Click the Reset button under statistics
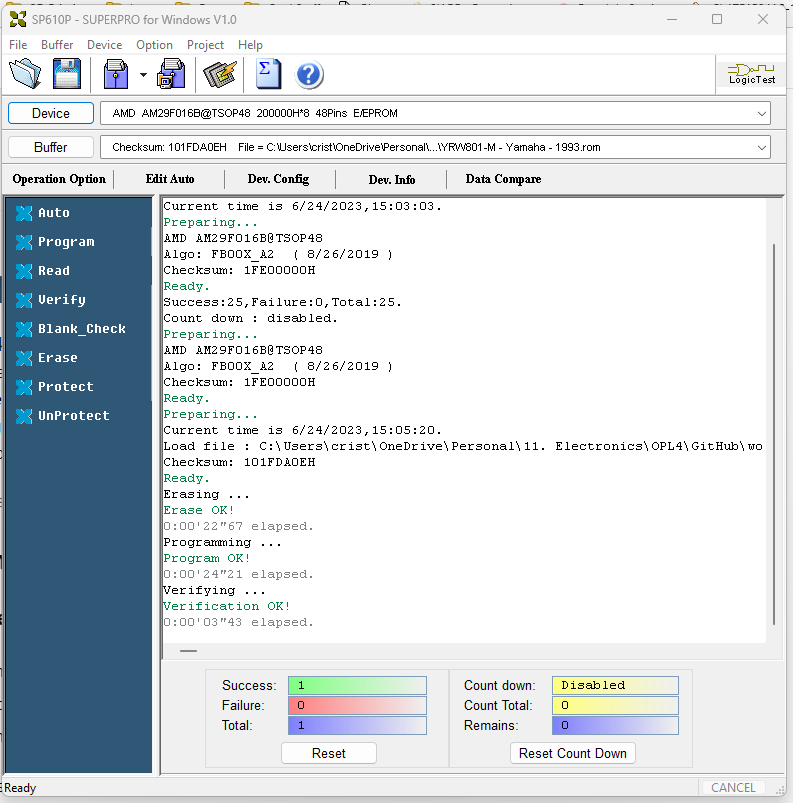The height and width of the screenshot is (803, 793). [328, 753]
